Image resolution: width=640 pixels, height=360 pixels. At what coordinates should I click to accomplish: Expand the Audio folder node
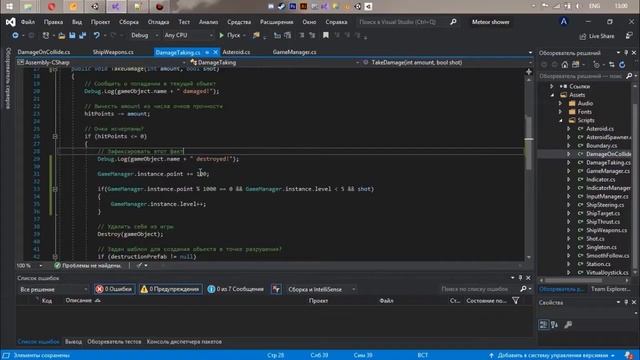[x=560, y=103]
